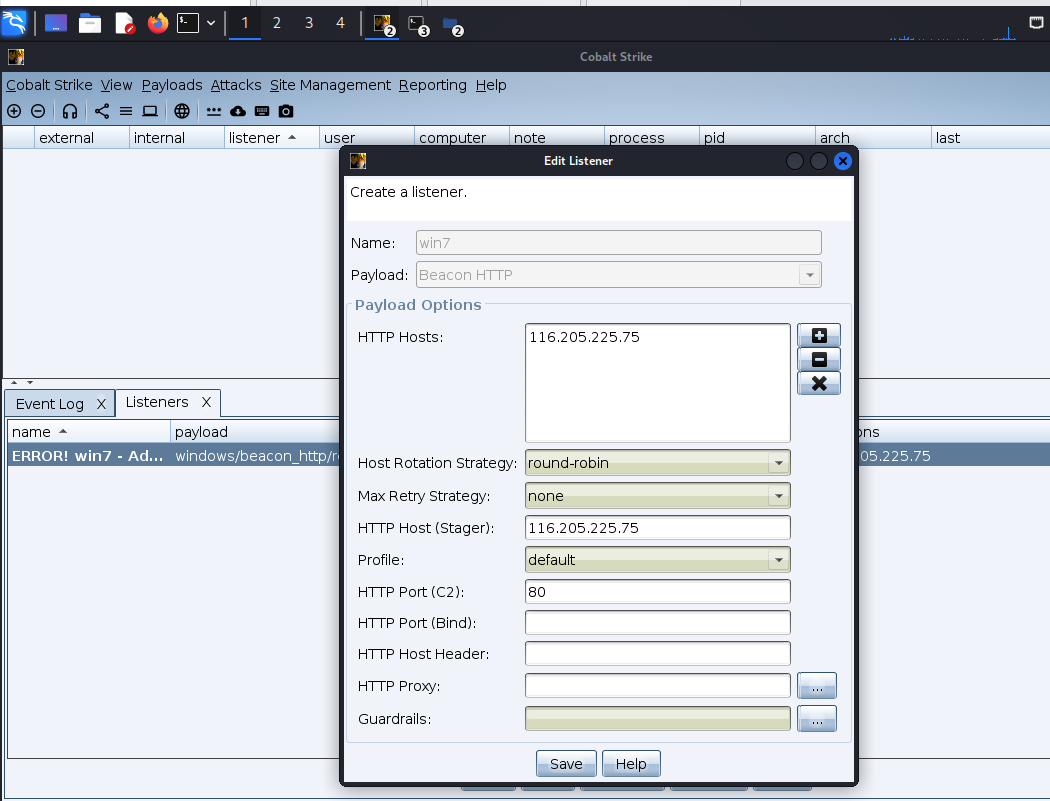Open the Reporting menu
This screenshot has width=1050, height=801.
[433, 85]
